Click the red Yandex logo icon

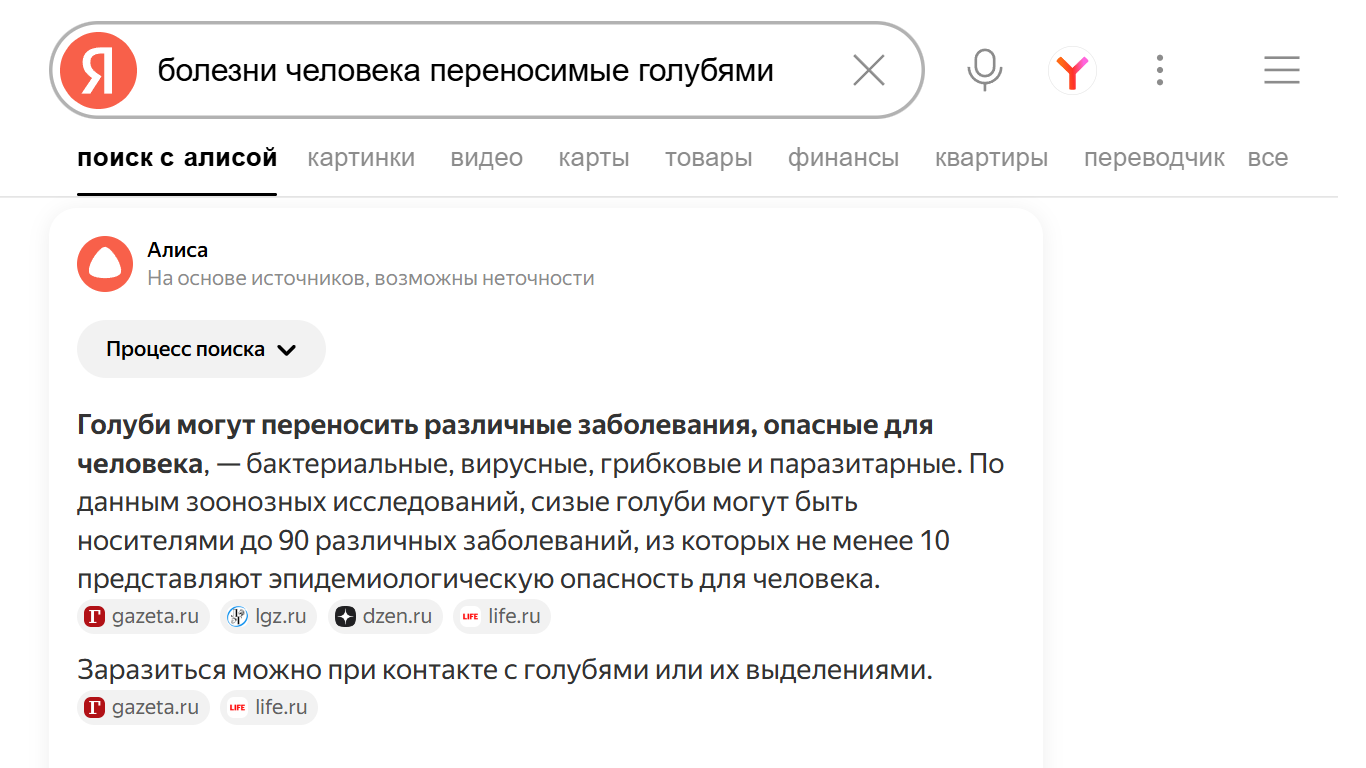(x=98, y=70)
